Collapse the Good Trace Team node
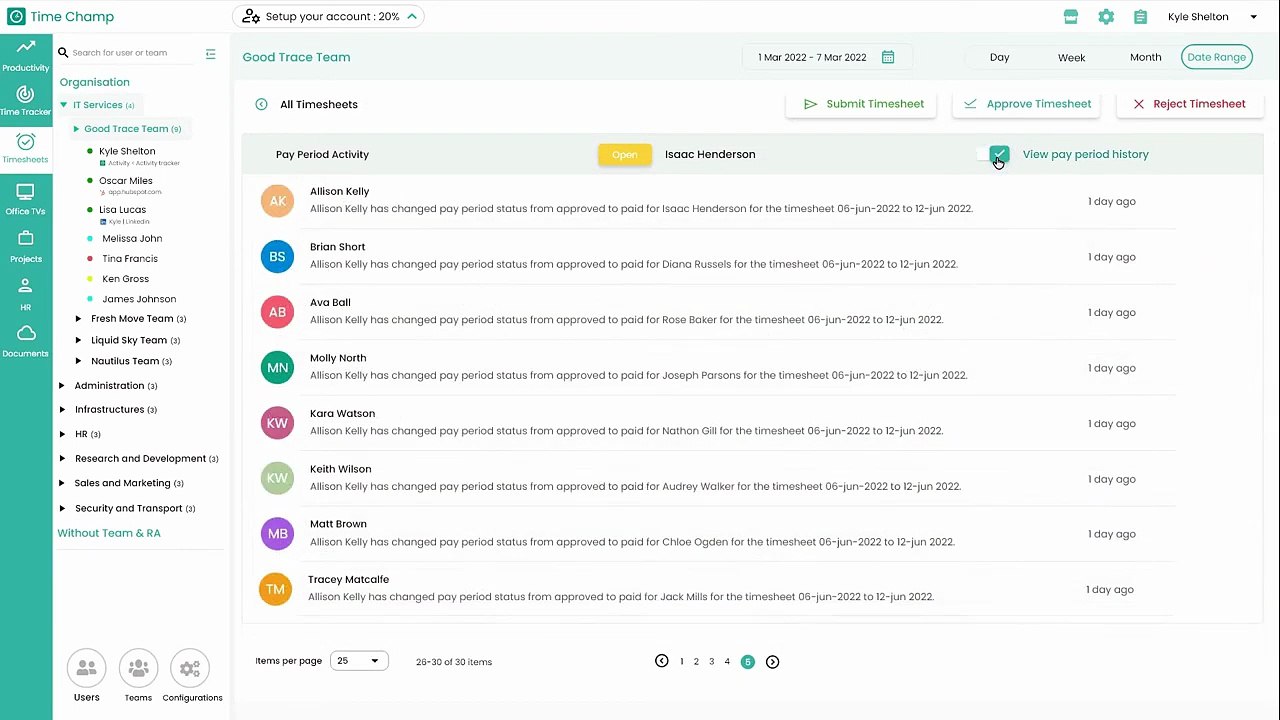 [x=76, y=129]
